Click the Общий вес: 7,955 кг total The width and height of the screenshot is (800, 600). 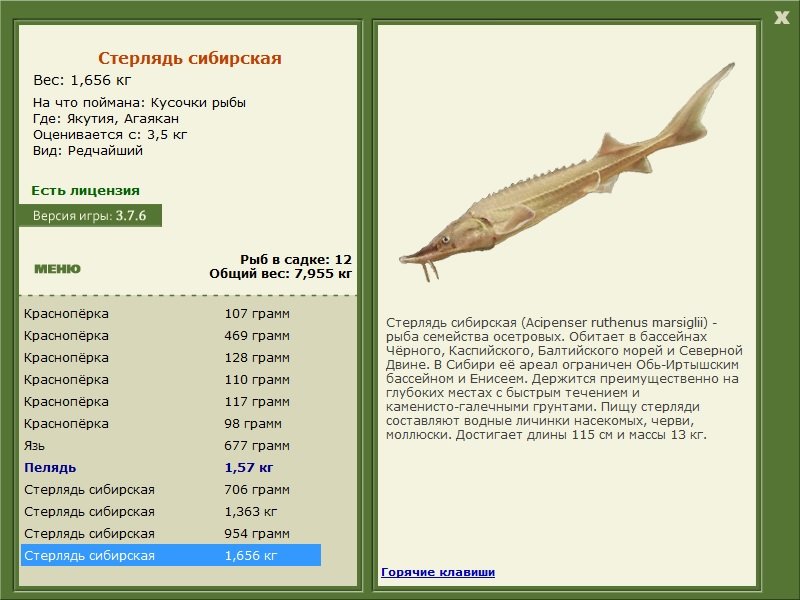281,273
